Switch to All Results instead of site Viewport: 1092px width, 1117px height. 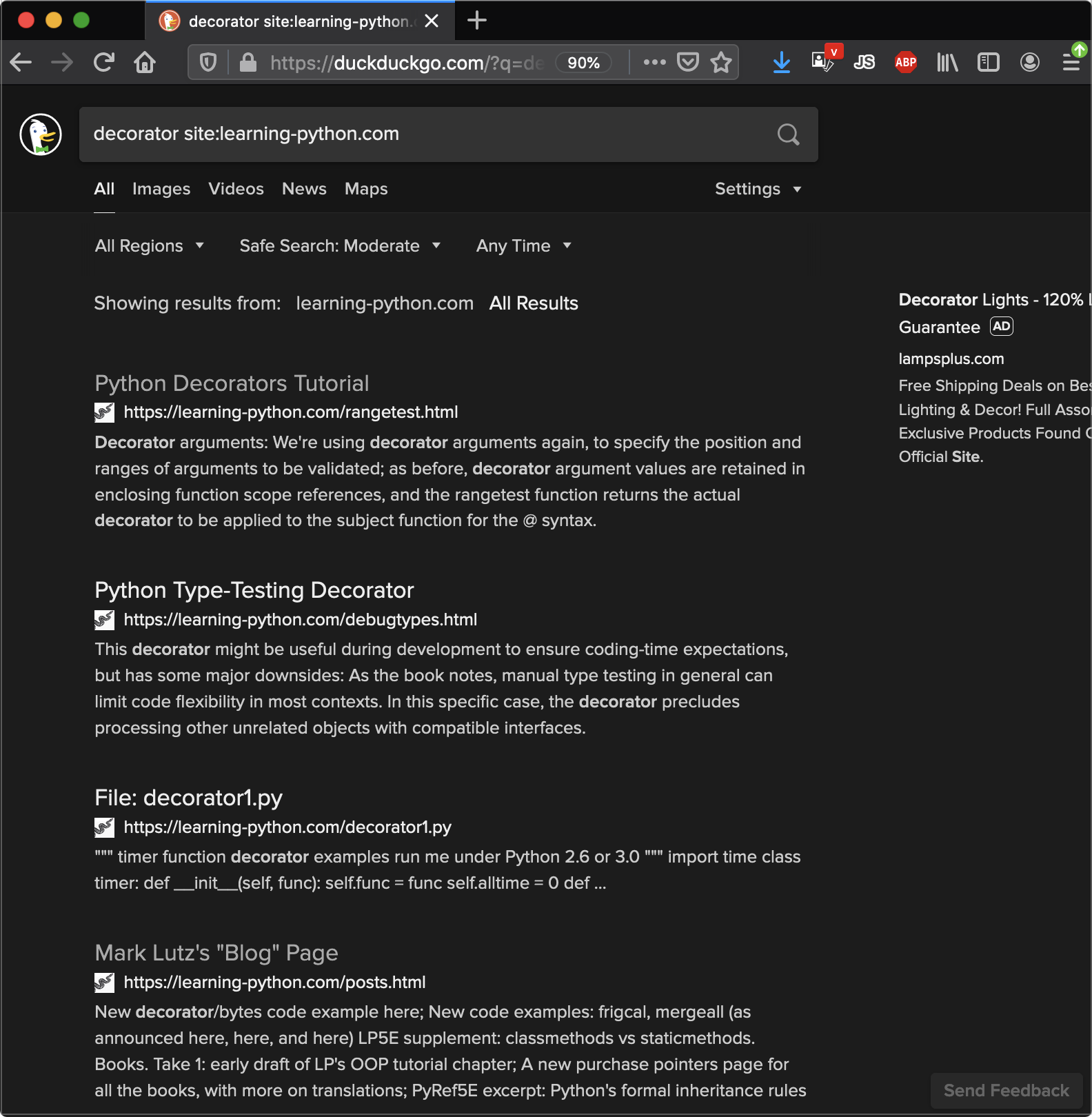(533, 303)
